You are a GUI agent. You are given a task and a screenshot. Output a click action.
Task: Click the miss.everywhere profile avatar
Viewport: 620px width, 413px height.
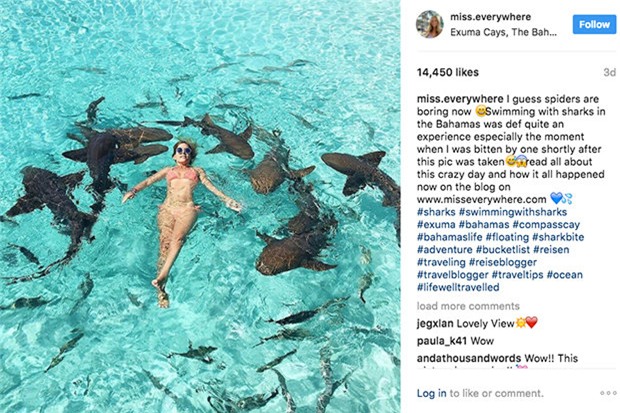(429, 24)
